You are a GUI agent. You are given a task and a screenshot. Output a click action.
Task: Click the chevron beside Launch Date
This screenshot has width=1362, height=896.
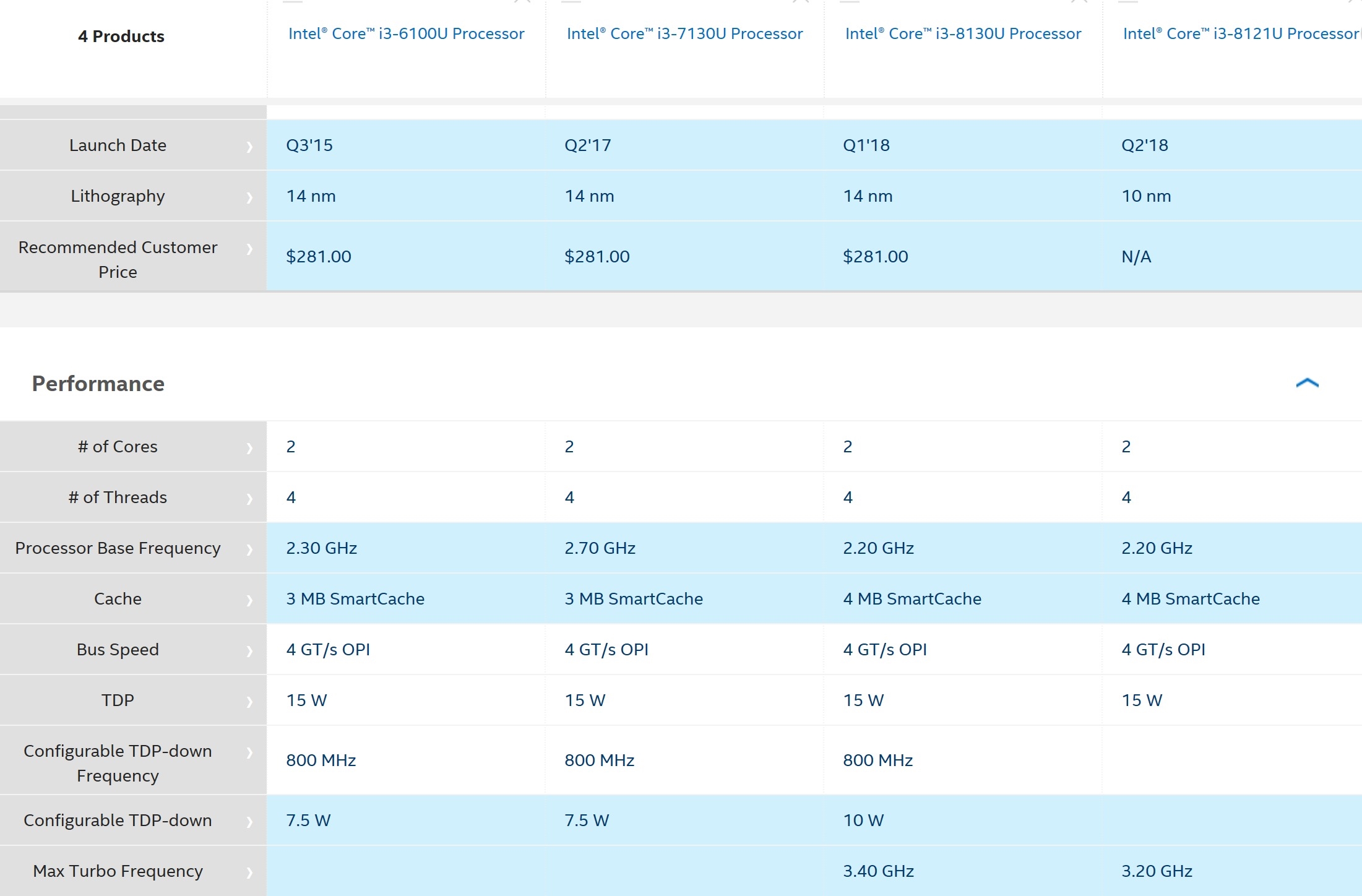coord(249,147)
